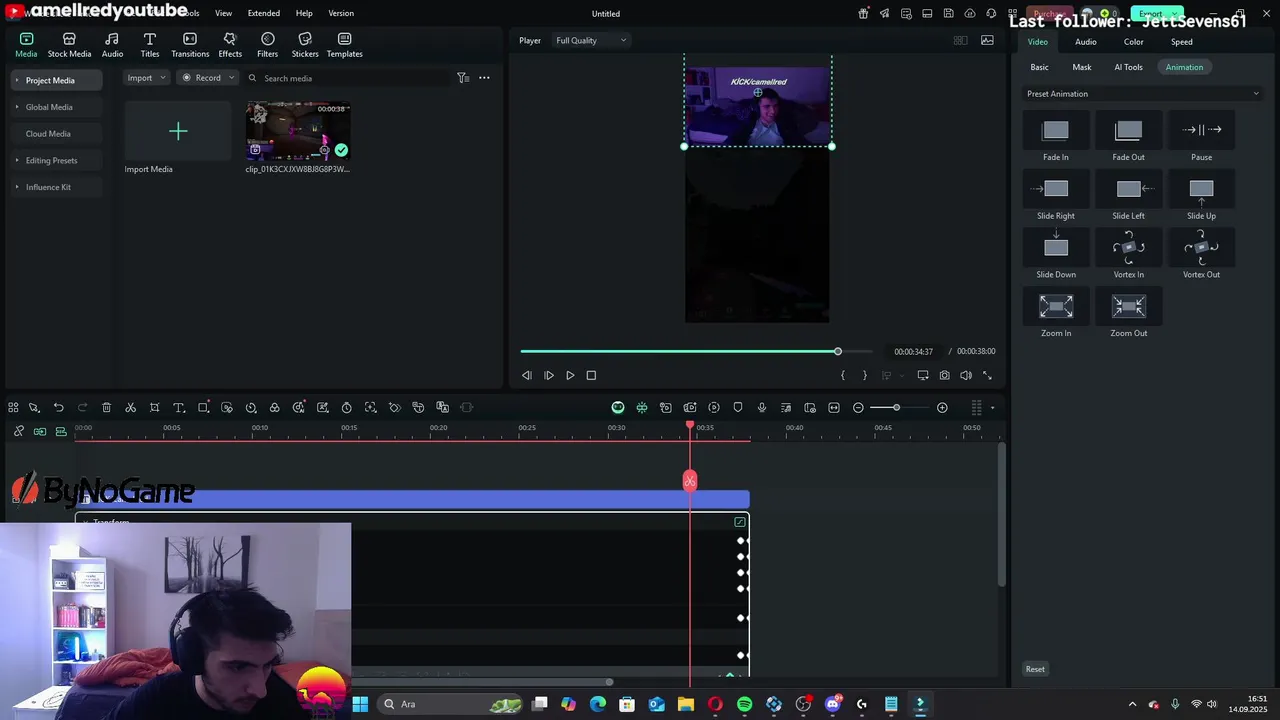Select the crop tool in timeline toolbar
Screen dimensions: 1280x720
[x=154, y=407]
